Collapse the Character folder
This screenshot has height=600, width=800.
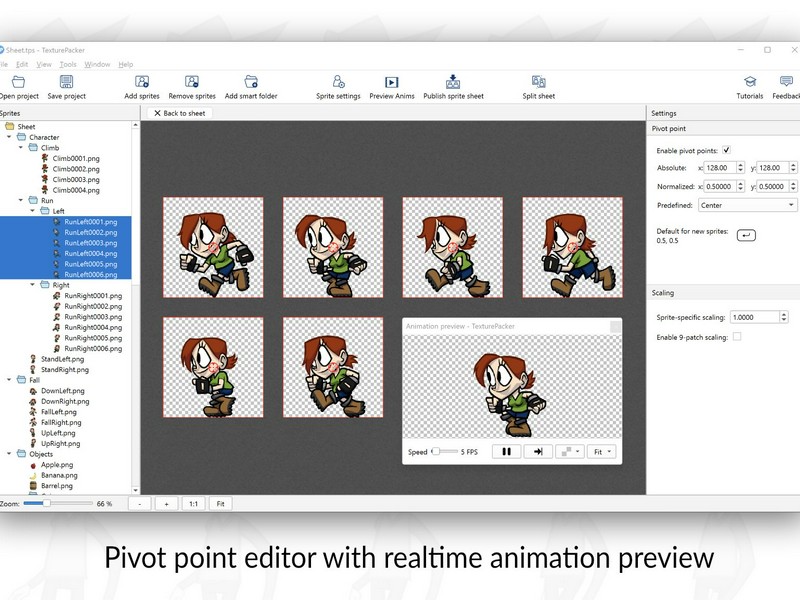click(x=9, y=137)
